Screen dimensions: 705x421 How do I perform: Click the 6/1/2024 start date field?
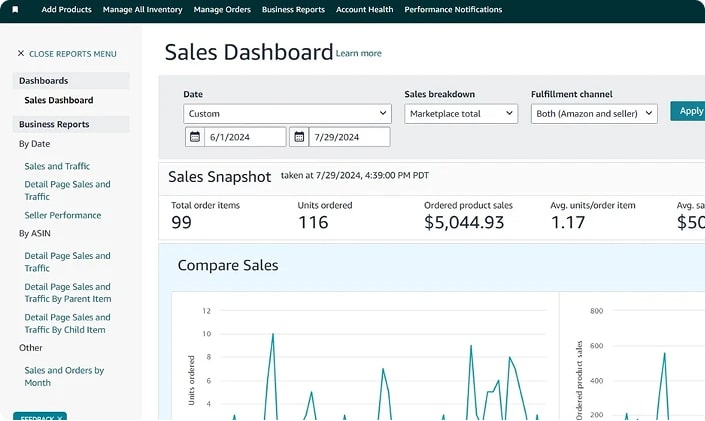(x=245, y=137)
